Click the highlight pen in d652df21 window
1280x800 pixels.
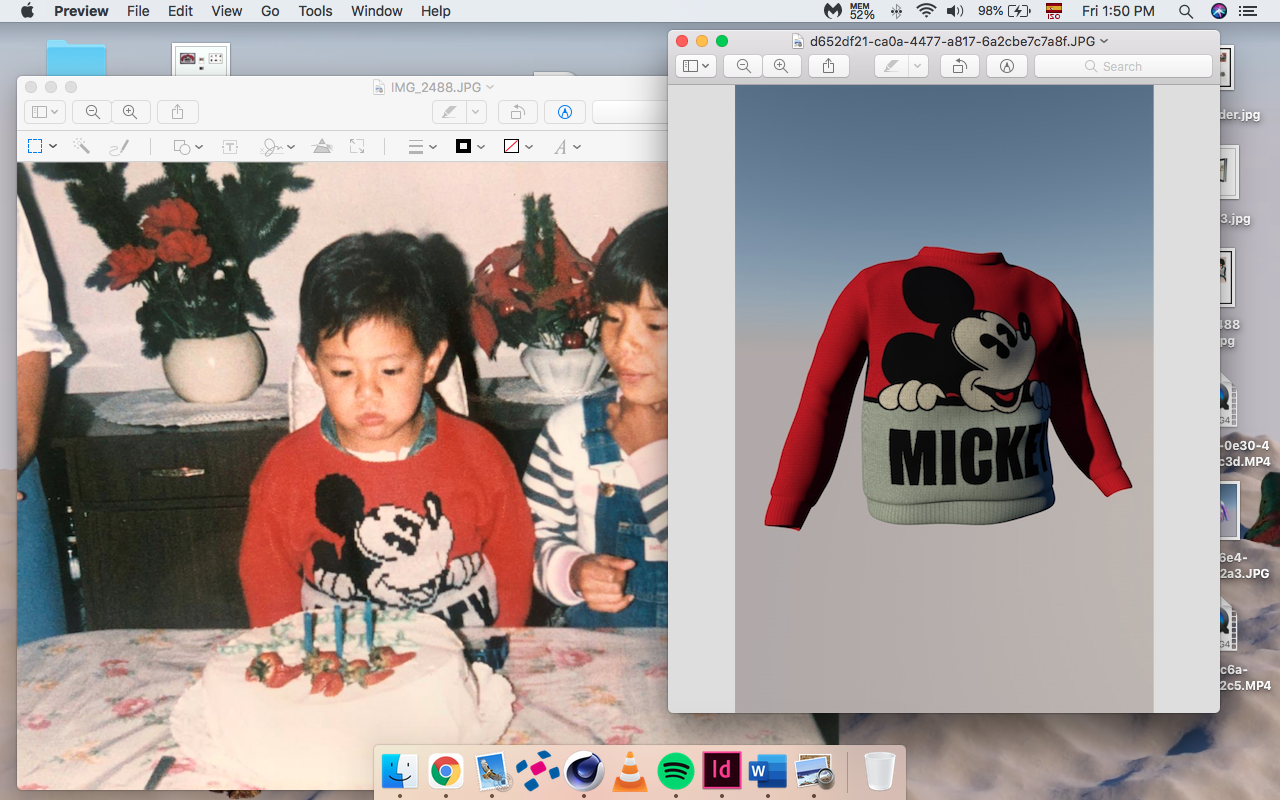(x=891, y=66)
